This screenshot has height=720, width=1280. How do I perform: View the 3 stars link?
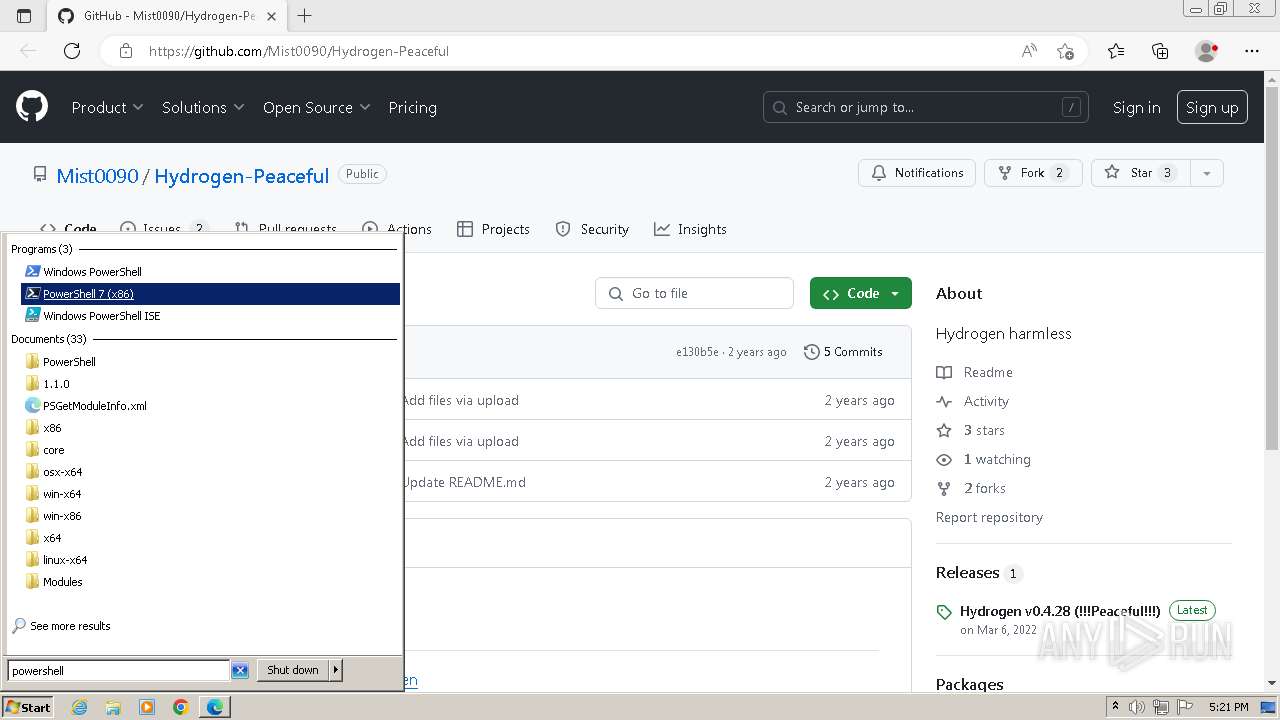(x=971, y=430)
